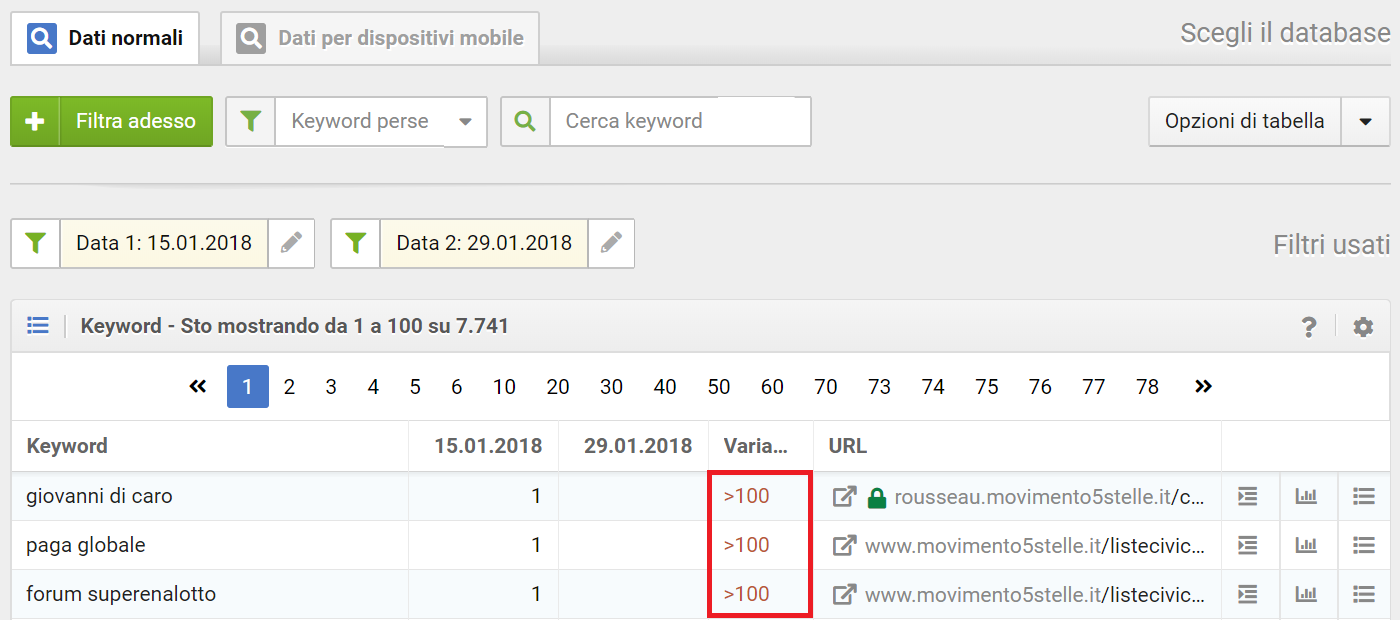Screen dimensions: 1400x620
Task: Jump to the last results page arrow
Action: click(1203, 386)
